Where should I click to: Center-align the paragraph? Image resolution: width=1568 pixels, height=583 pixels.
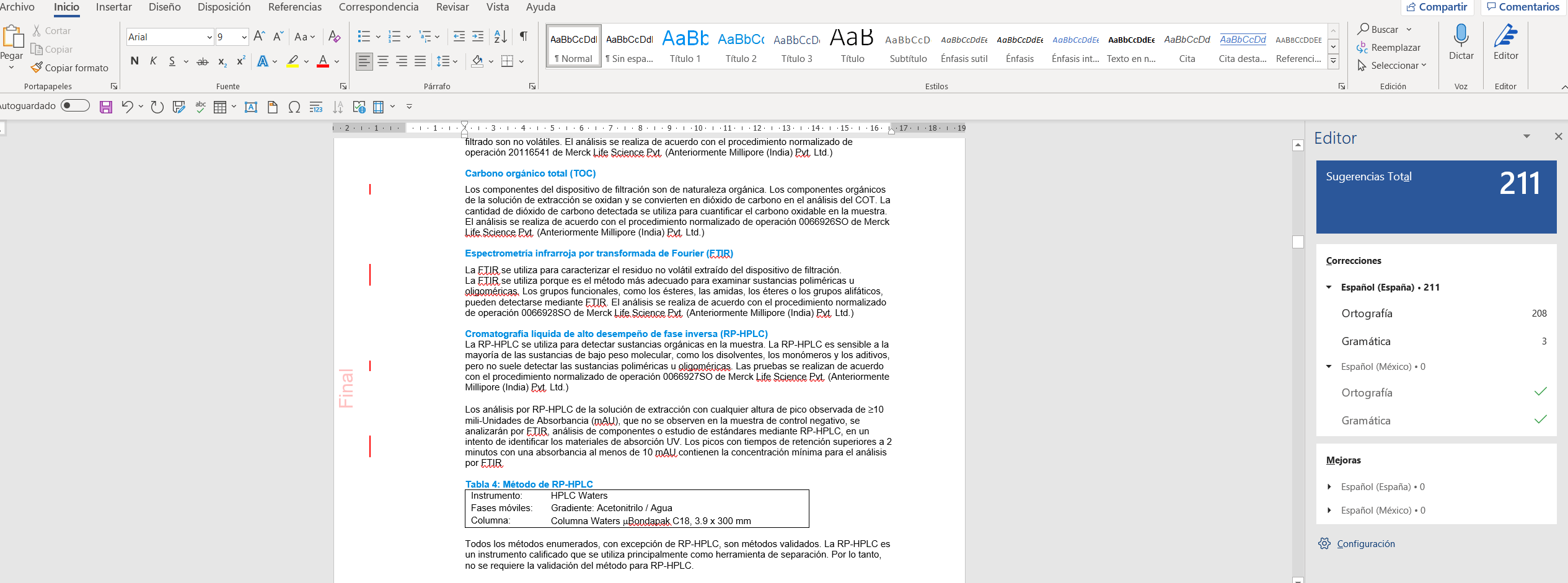tap(383, 61)
